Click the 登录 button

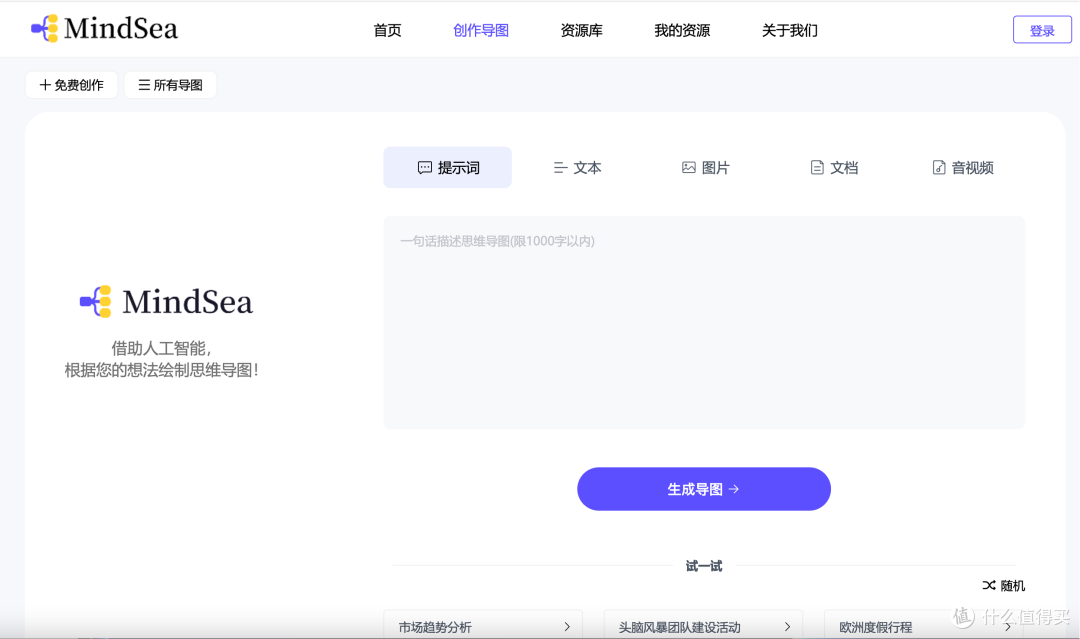(1042, 30)
